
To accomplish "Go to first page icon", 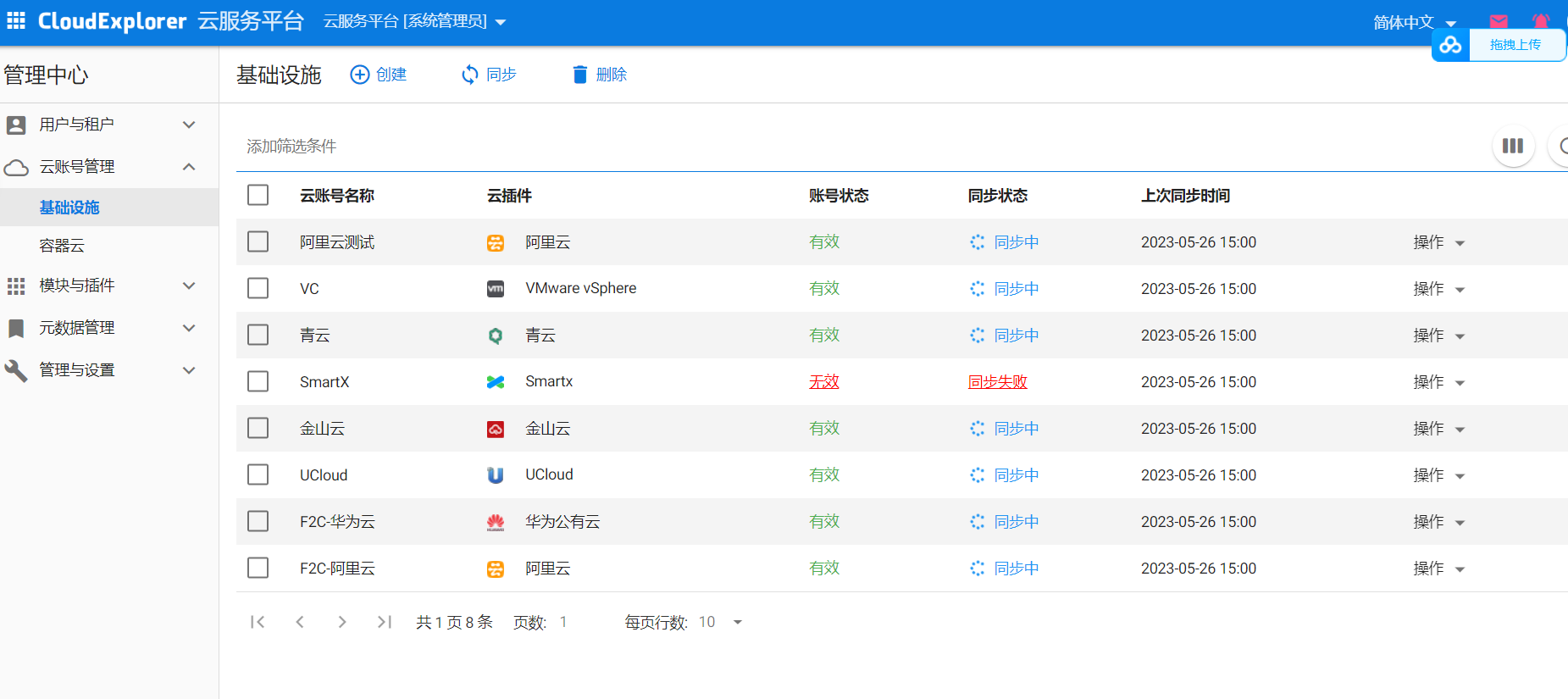I will pyautogui.click(x=258, y=622).
